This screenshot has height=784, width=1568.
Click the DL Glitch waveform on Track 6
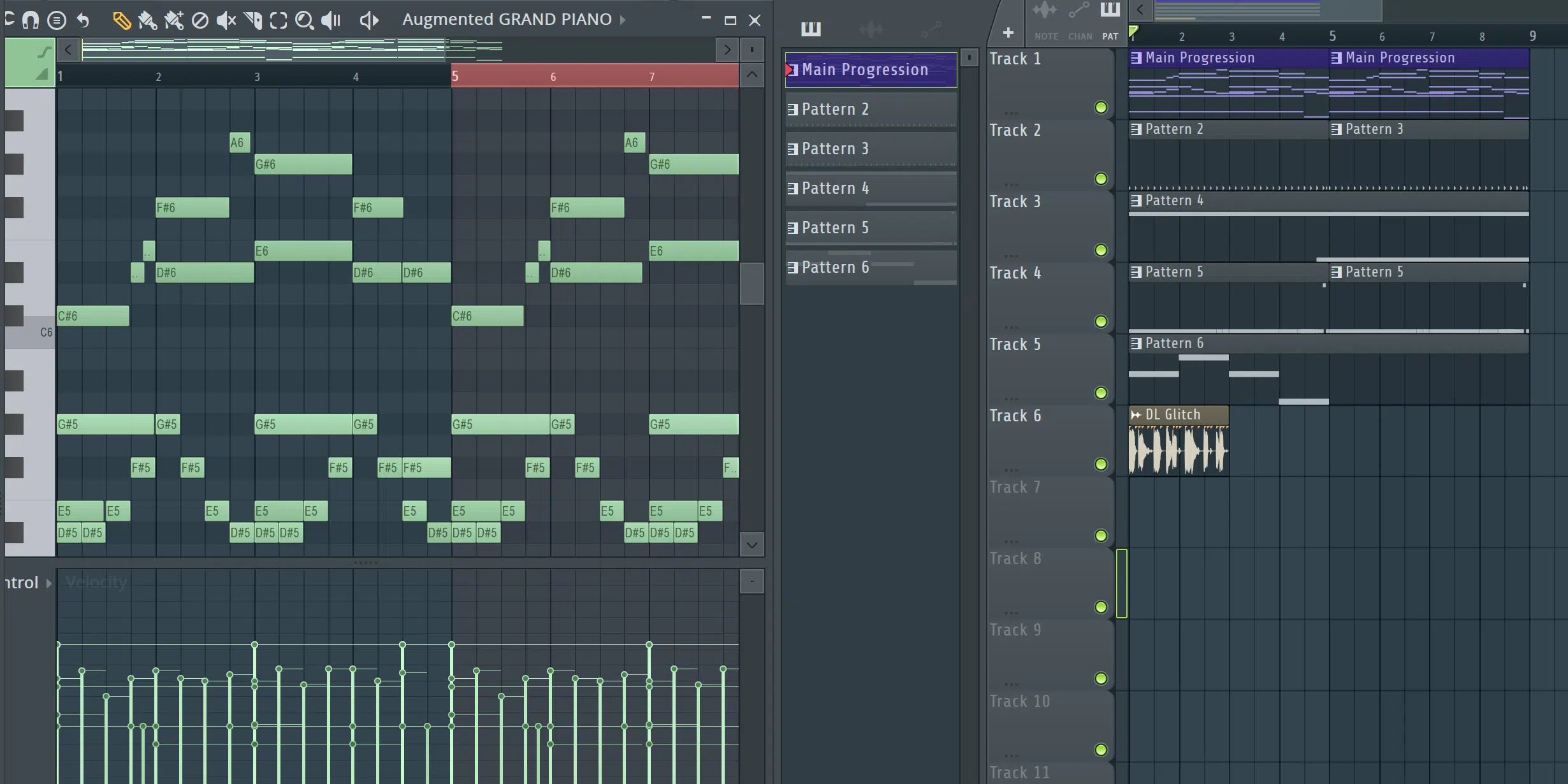[1178, 450]
